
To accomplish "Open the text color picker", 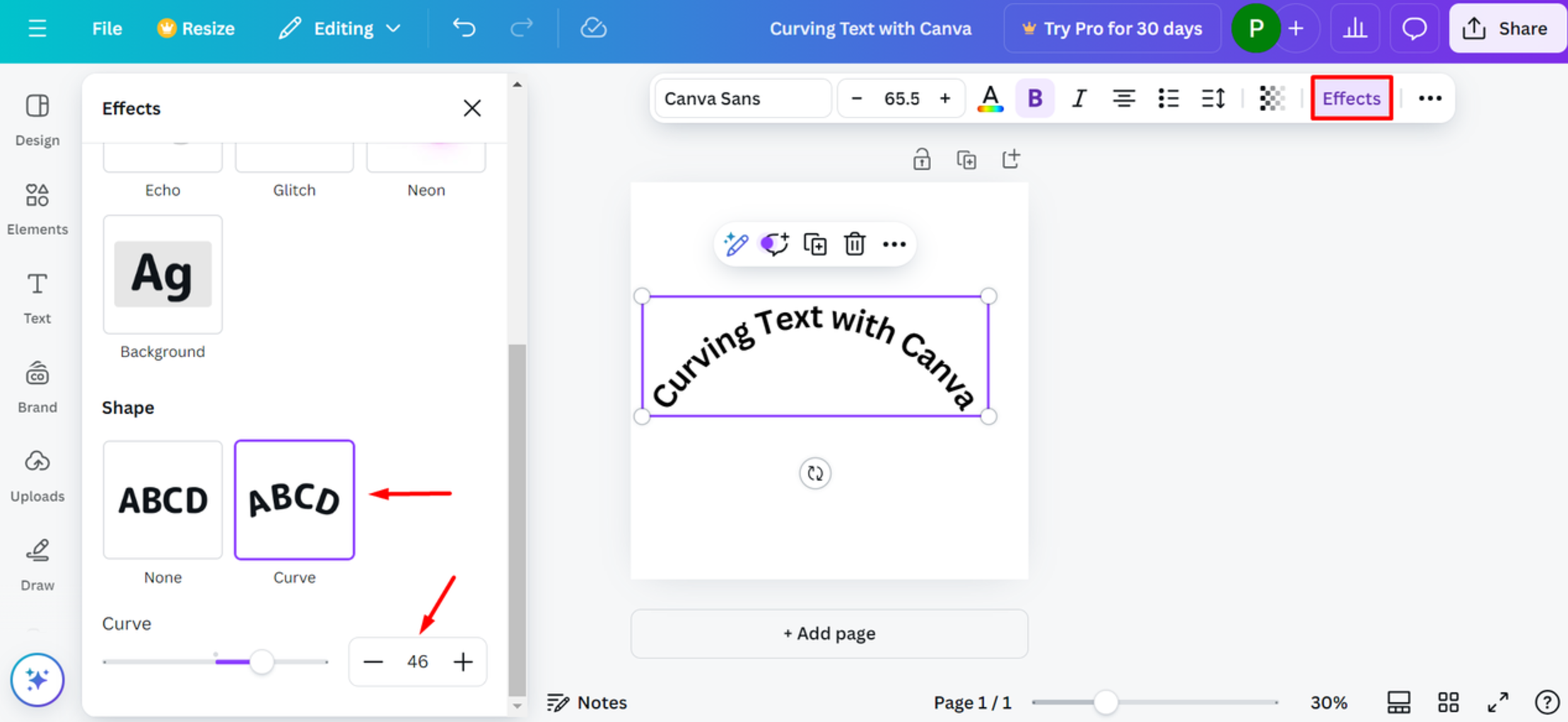I will [x=990, y=98].
